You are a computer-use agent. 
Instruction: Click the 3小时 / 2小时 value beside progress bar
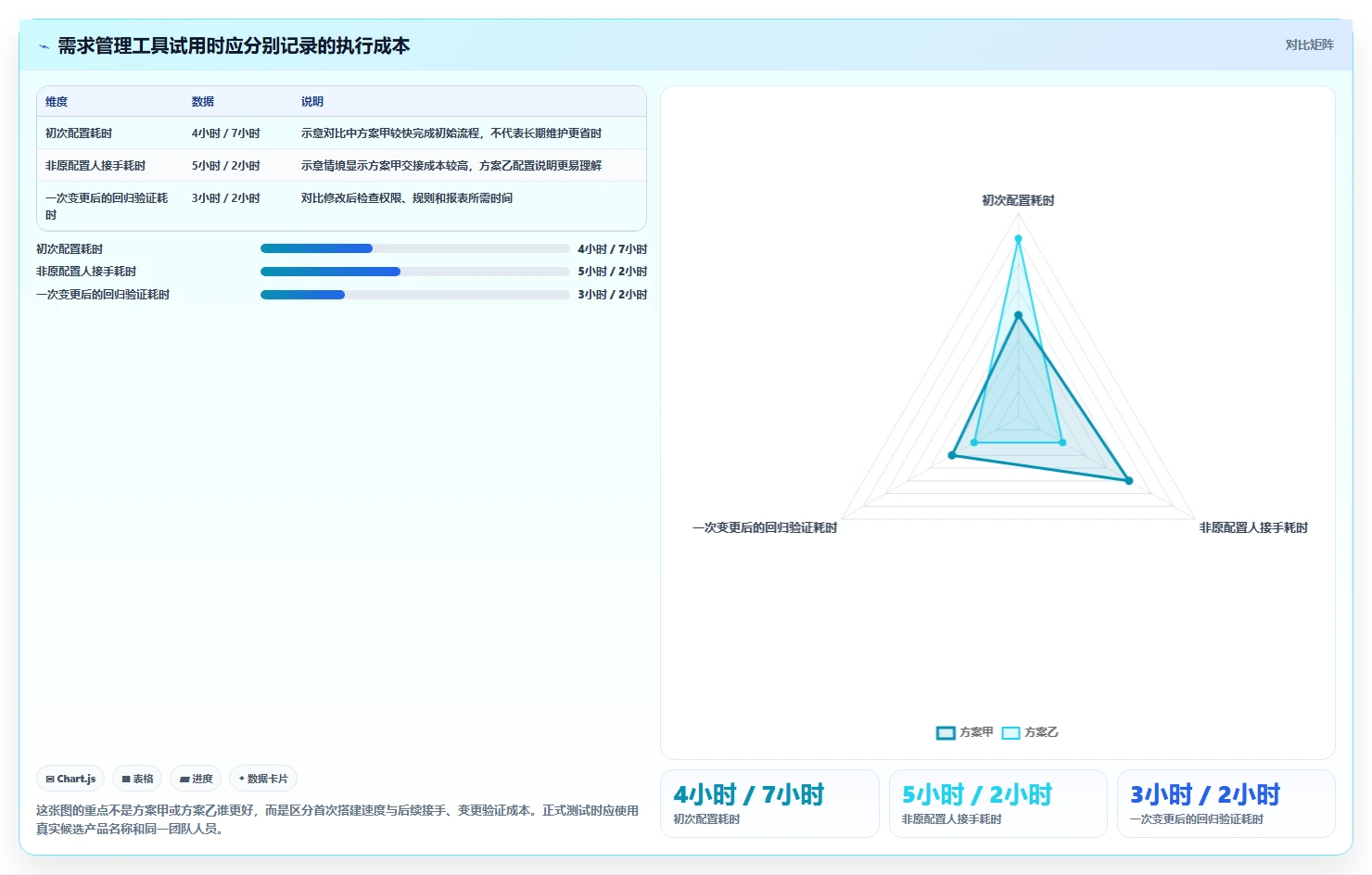[x=613, y=295]
